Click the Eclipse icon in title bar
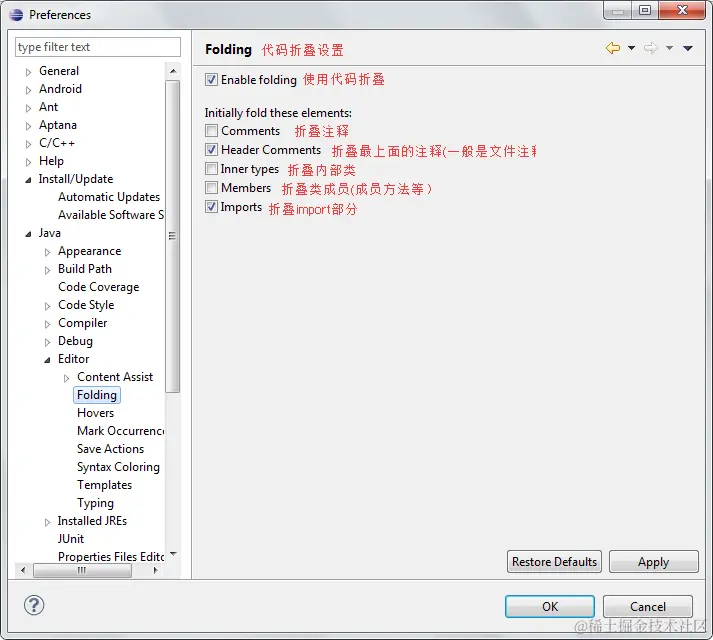 point(16,15)
